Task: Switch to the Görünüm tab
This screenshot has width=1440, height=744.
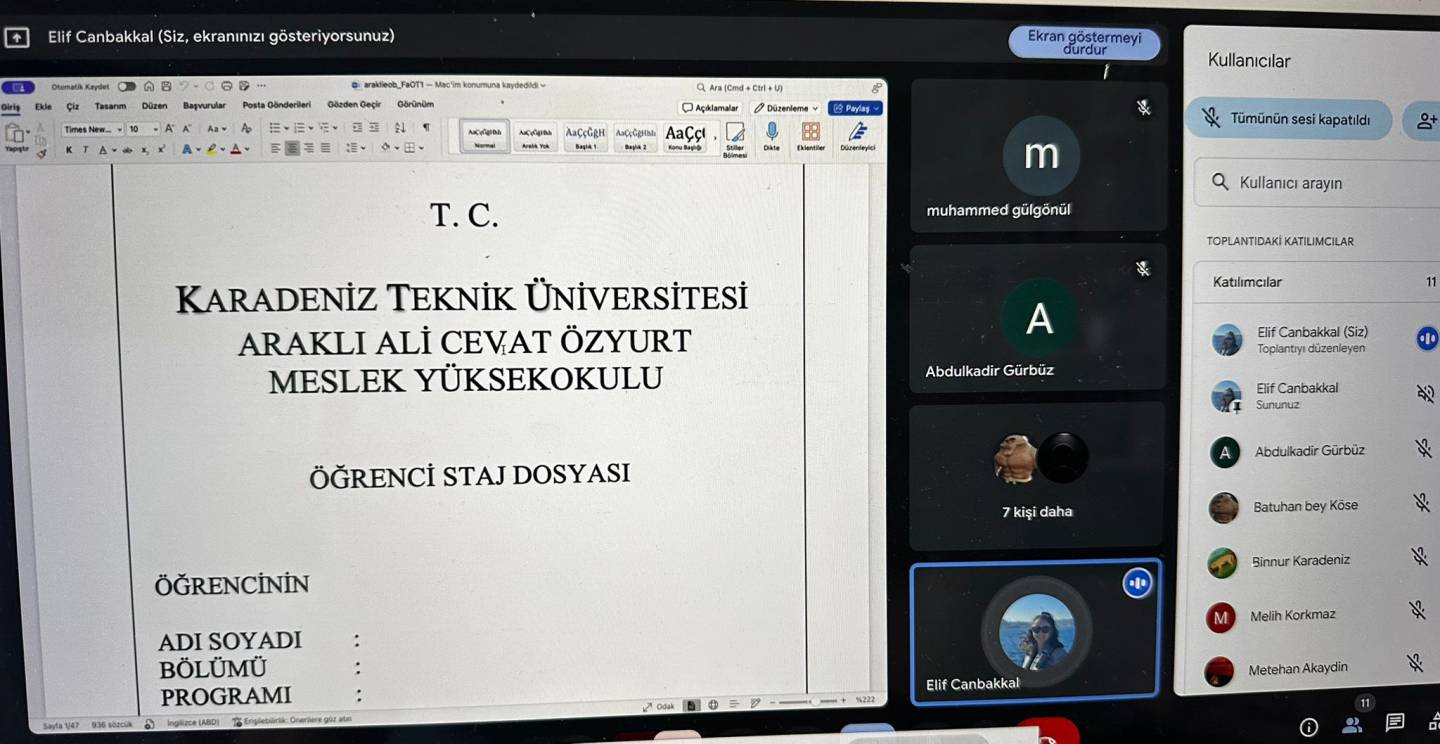Action: click(415, 104)
